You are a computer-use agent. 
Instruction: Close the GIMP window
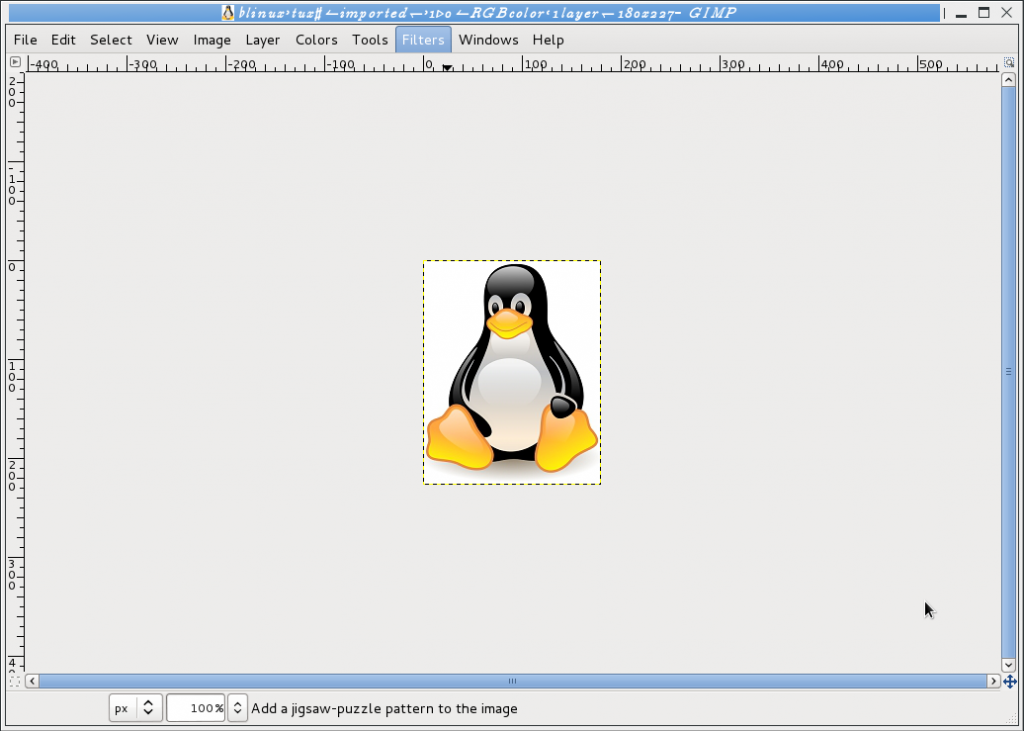click(1007, 13)
